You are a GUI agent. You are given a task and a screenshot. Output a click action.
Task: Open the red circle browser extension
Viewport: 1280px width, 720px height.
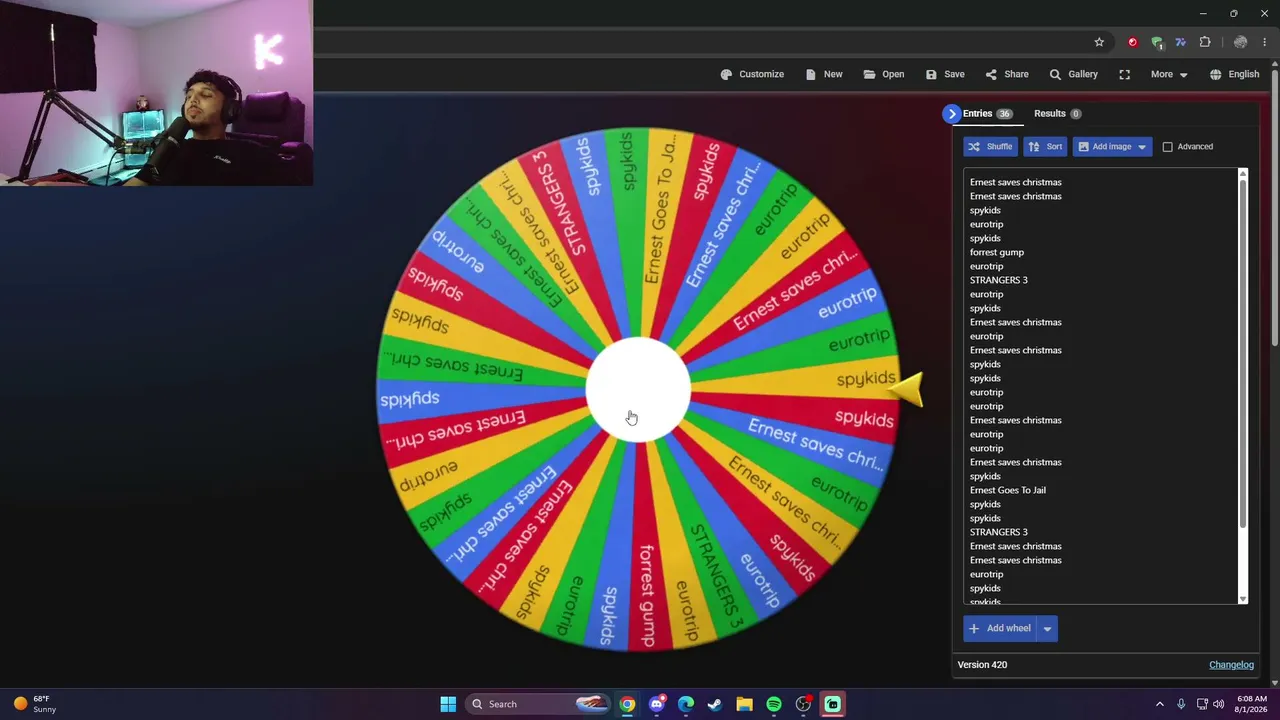pyautogui.click(x=1132, y=42)
